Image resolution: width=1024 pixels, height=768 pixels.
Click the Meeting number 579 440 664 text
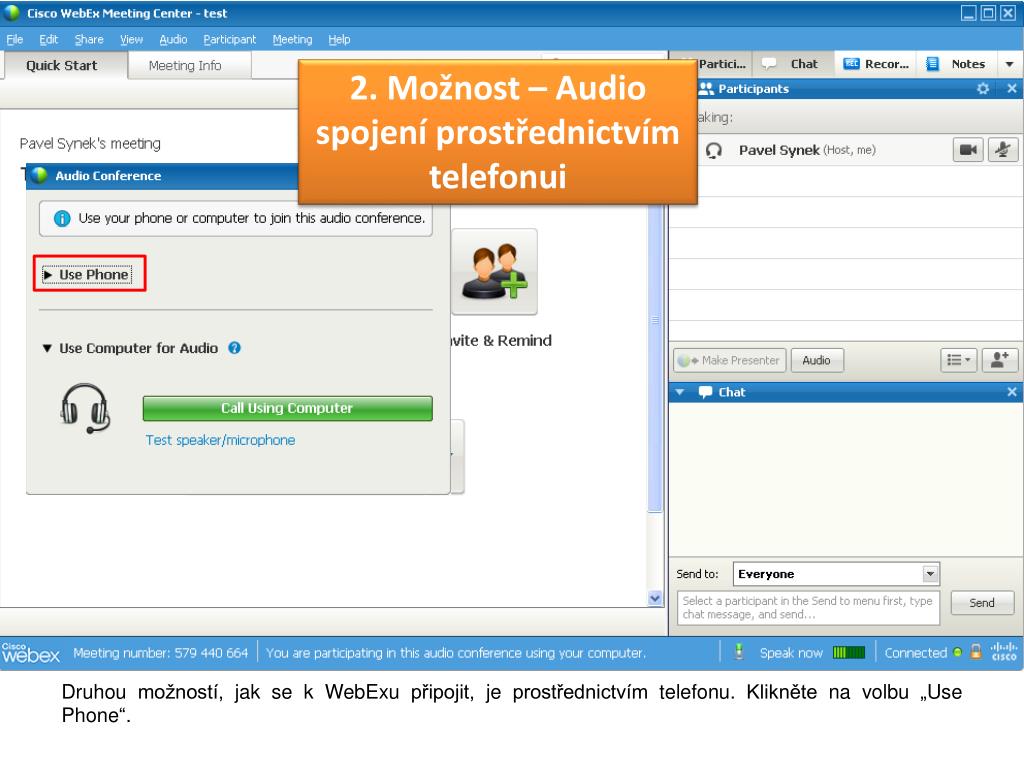pyautogui.click(x=161, y=652)
